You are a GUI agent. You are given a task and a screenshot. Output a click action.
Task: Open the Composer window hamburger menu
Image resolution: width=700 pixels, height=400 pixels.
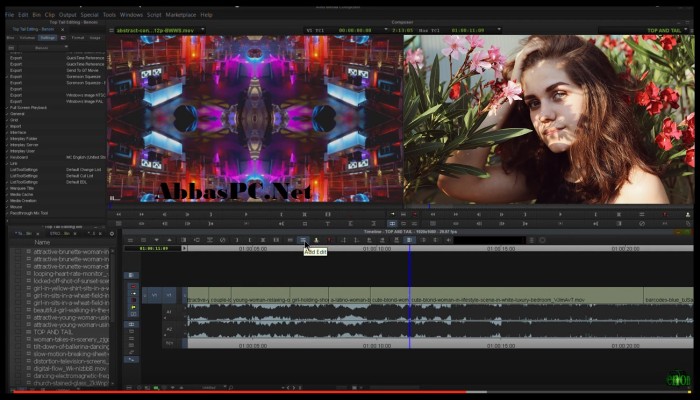(x=111, y=30)
